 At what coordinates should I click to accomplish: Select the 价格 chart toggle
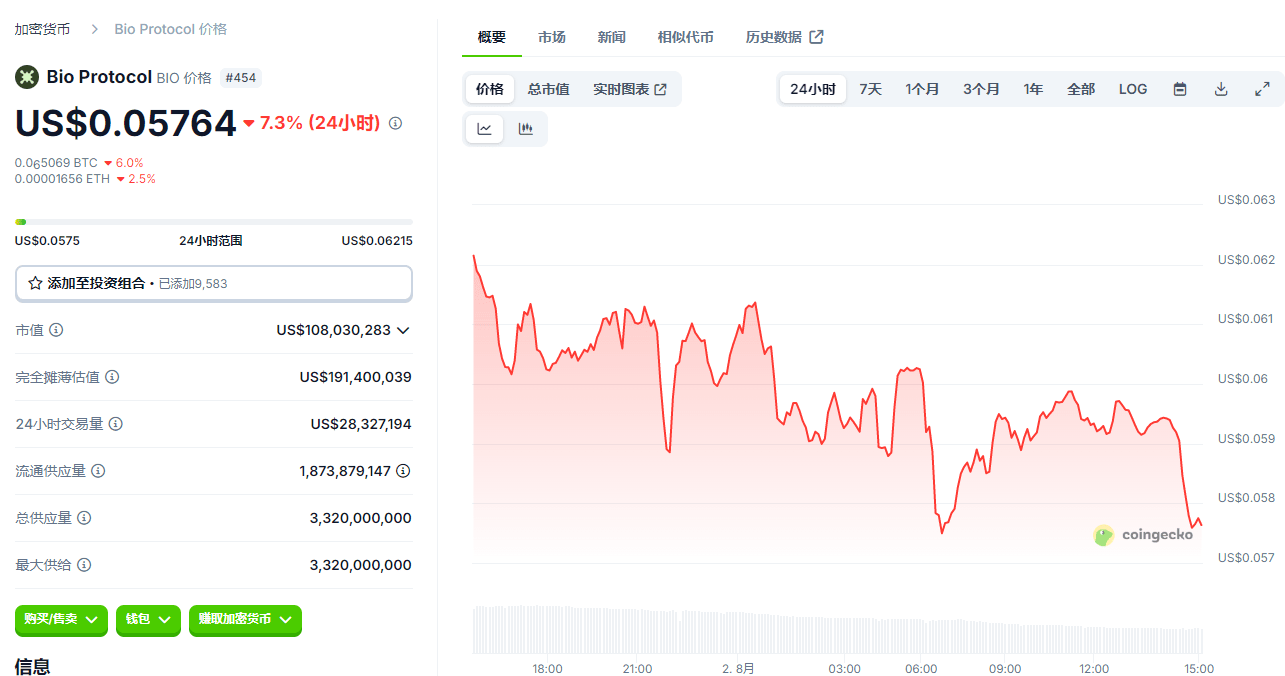pos(490,89)
